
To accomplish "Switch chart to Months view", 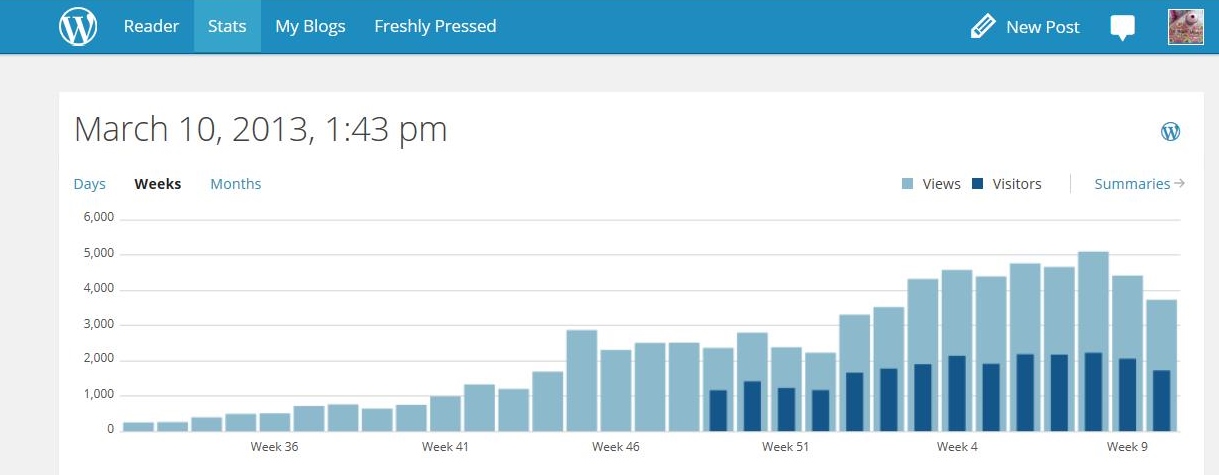I will pyautogui.click(x=236, y=184).
